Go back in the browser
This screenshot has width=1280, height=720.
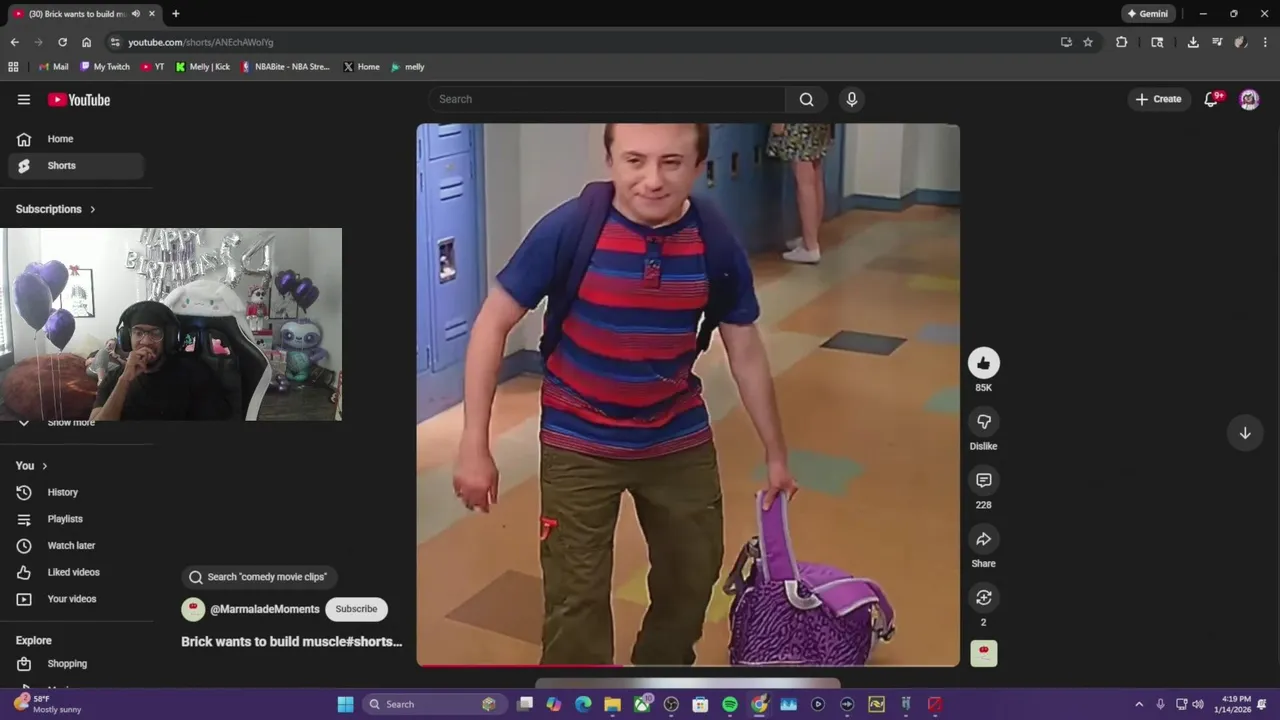(x=14, y=42)
